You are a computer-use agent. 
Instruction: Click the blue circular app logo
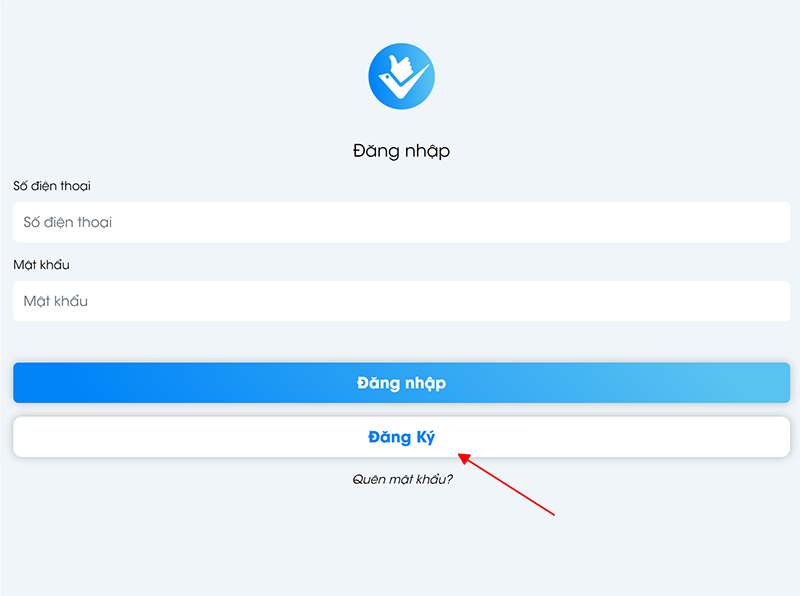click(x=402, y=76)
